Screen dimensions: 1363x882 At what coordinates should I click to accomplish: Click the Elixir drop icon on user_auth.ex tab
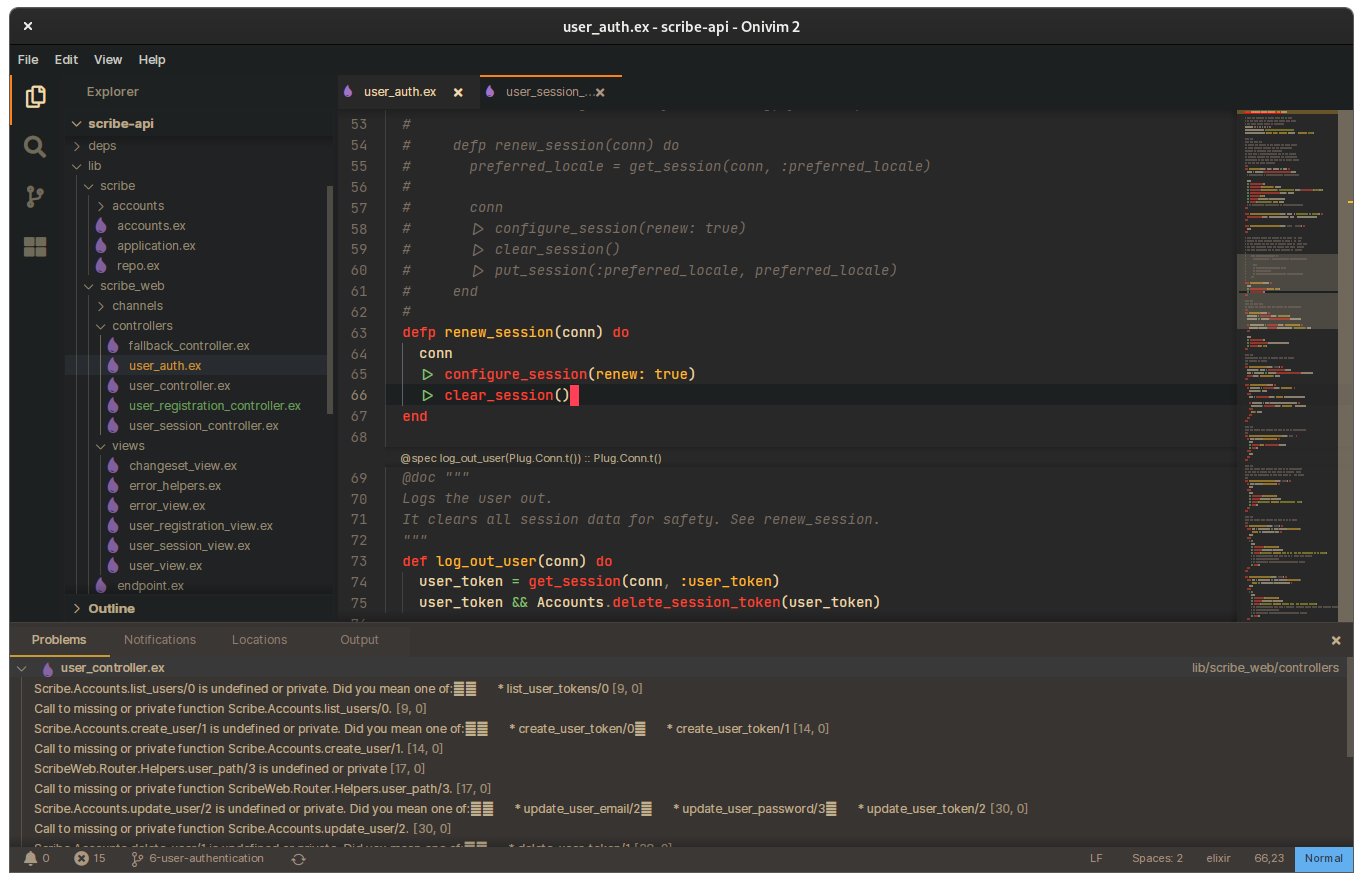(348, 91)
